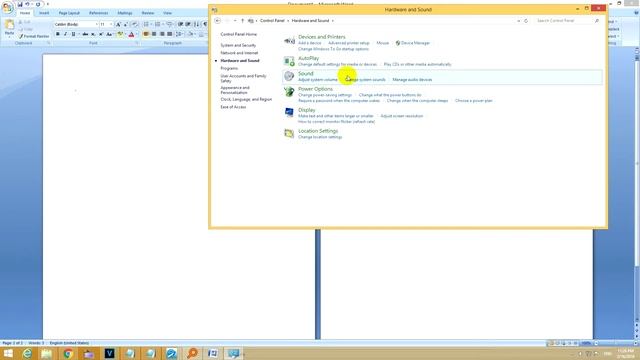
Task: Click Adjust screen resolution link
Action: pos(402,116)
